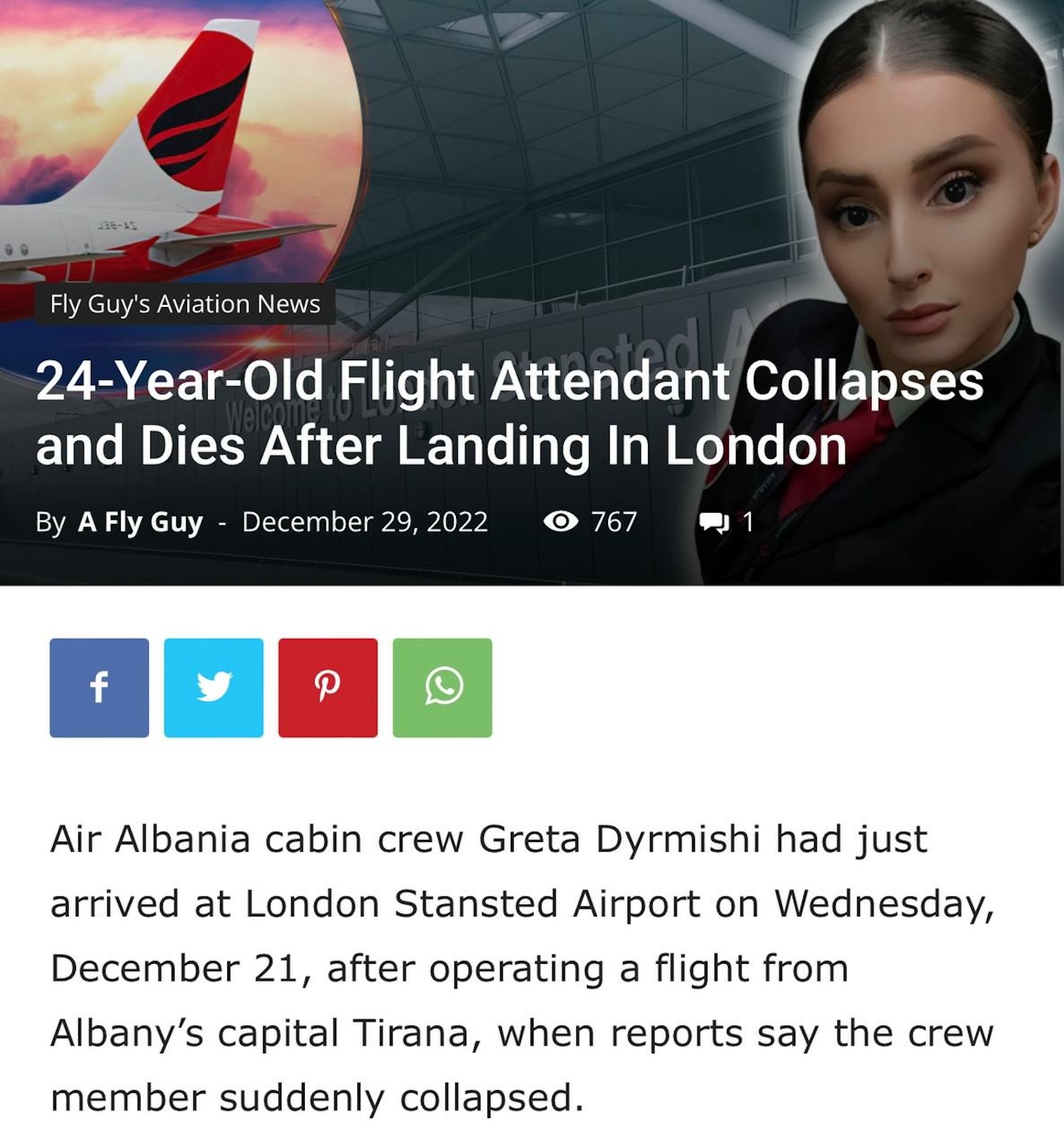
Task: Click the December 29, 2022 date
Action: pos(365,522)
